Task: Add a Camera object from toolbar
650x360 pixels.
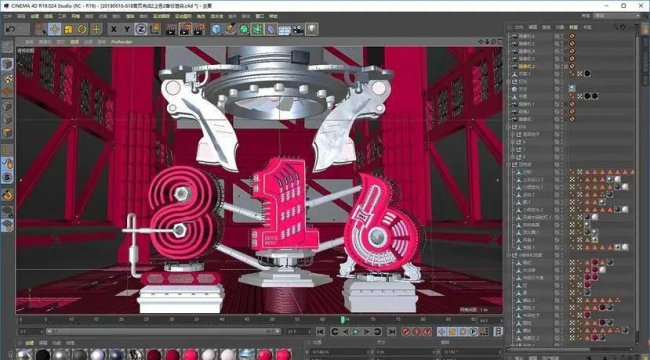Action: coord(297,29)
